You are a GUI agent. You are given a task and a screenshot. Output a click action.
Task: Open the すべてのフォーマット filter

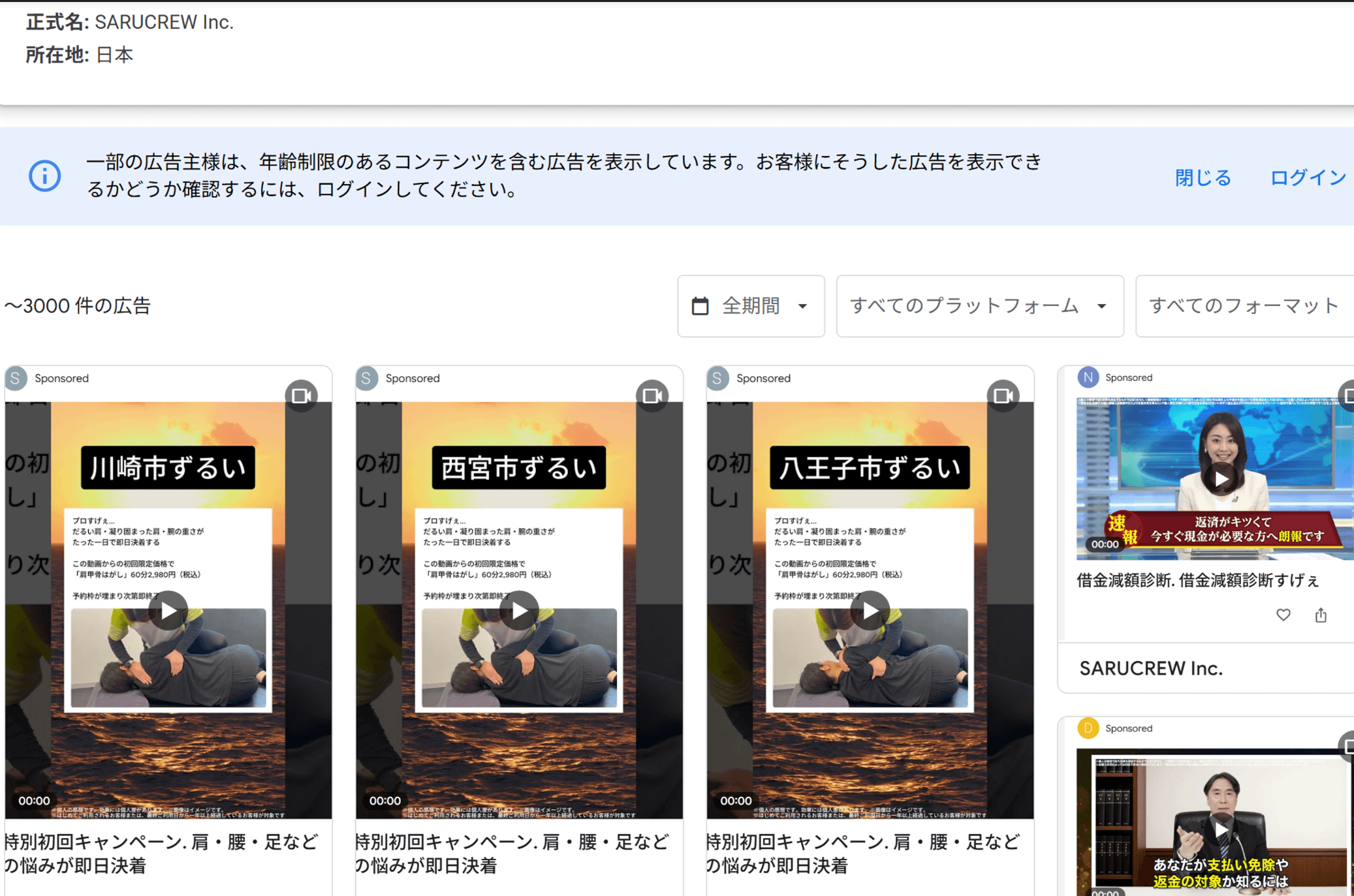(1244, 306)
